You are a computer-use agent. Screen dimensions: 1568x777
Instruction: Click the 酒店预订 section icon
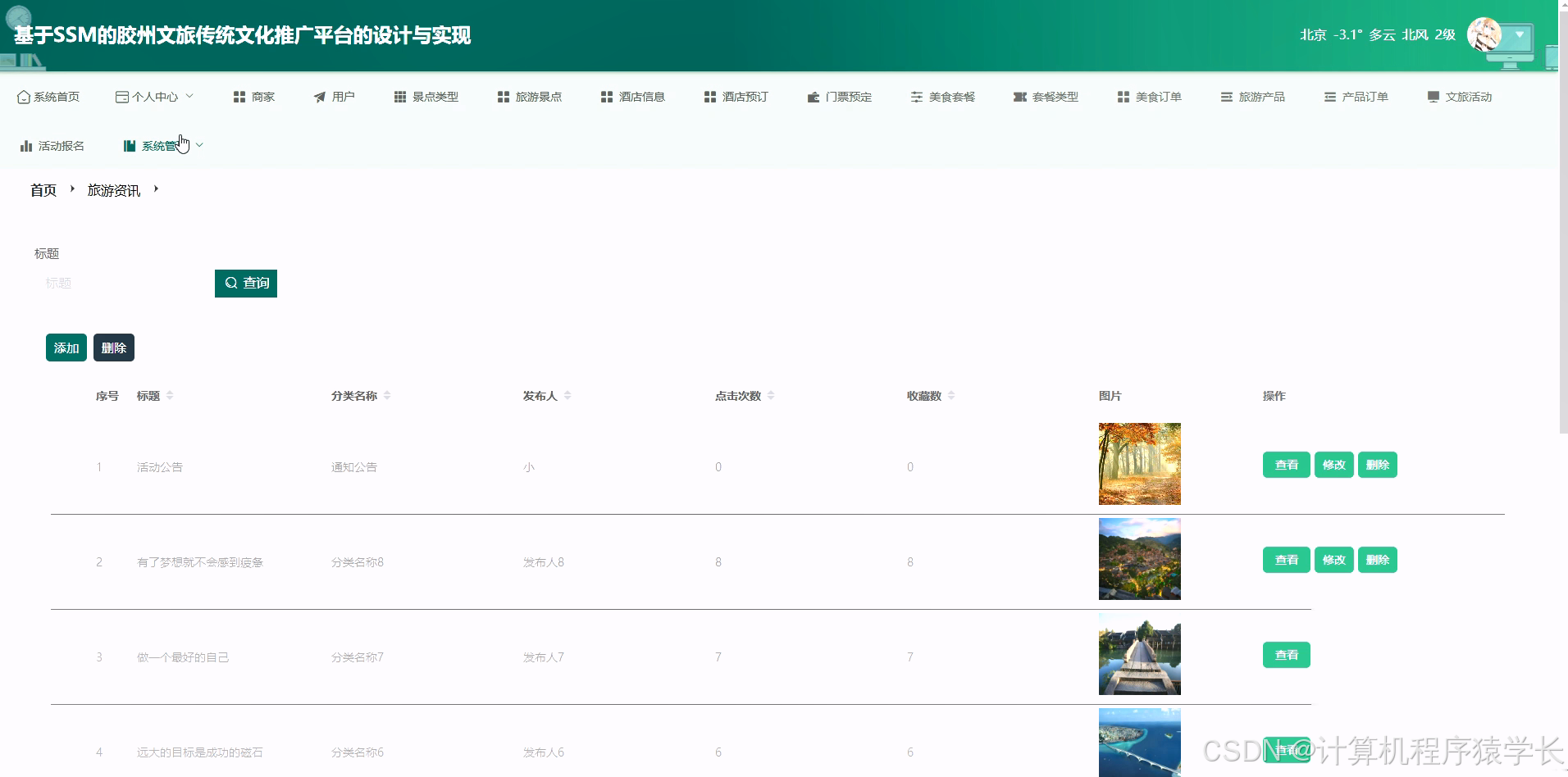click(x=709, y=96)
